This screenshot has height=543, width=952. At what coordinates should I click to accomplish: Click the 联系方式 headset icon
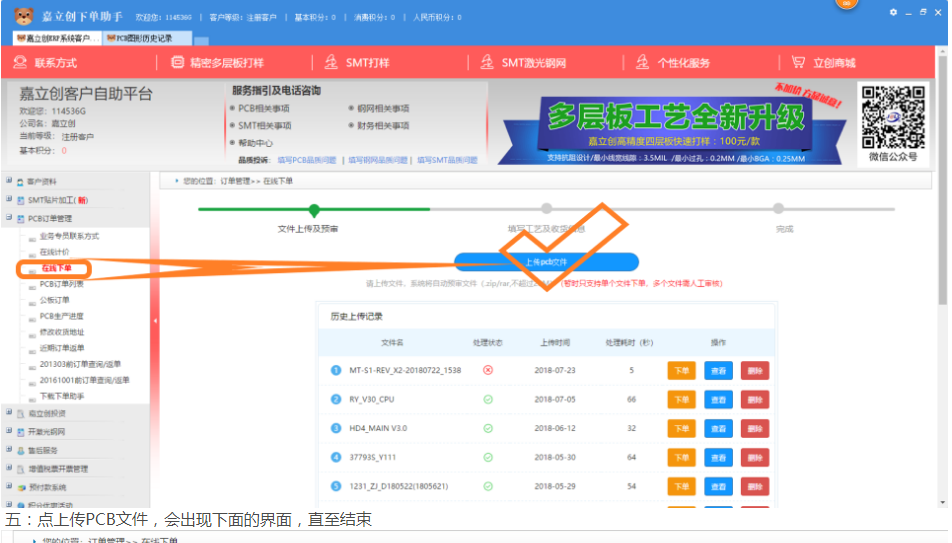pos(19,62)
